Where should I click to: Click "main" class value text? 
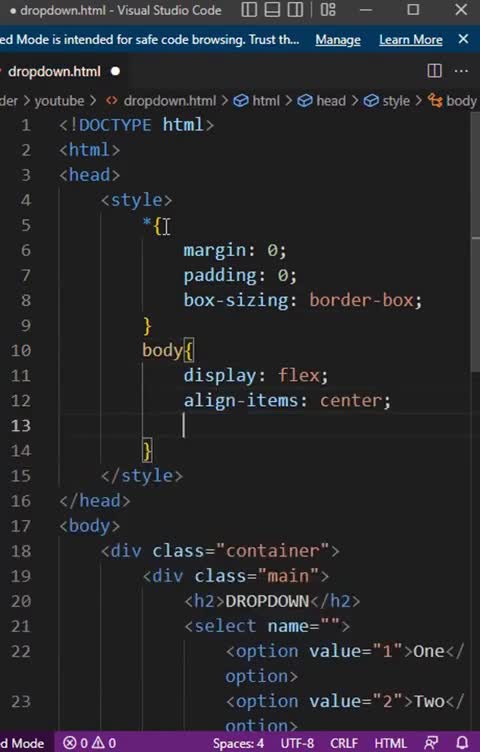(288, 576)
